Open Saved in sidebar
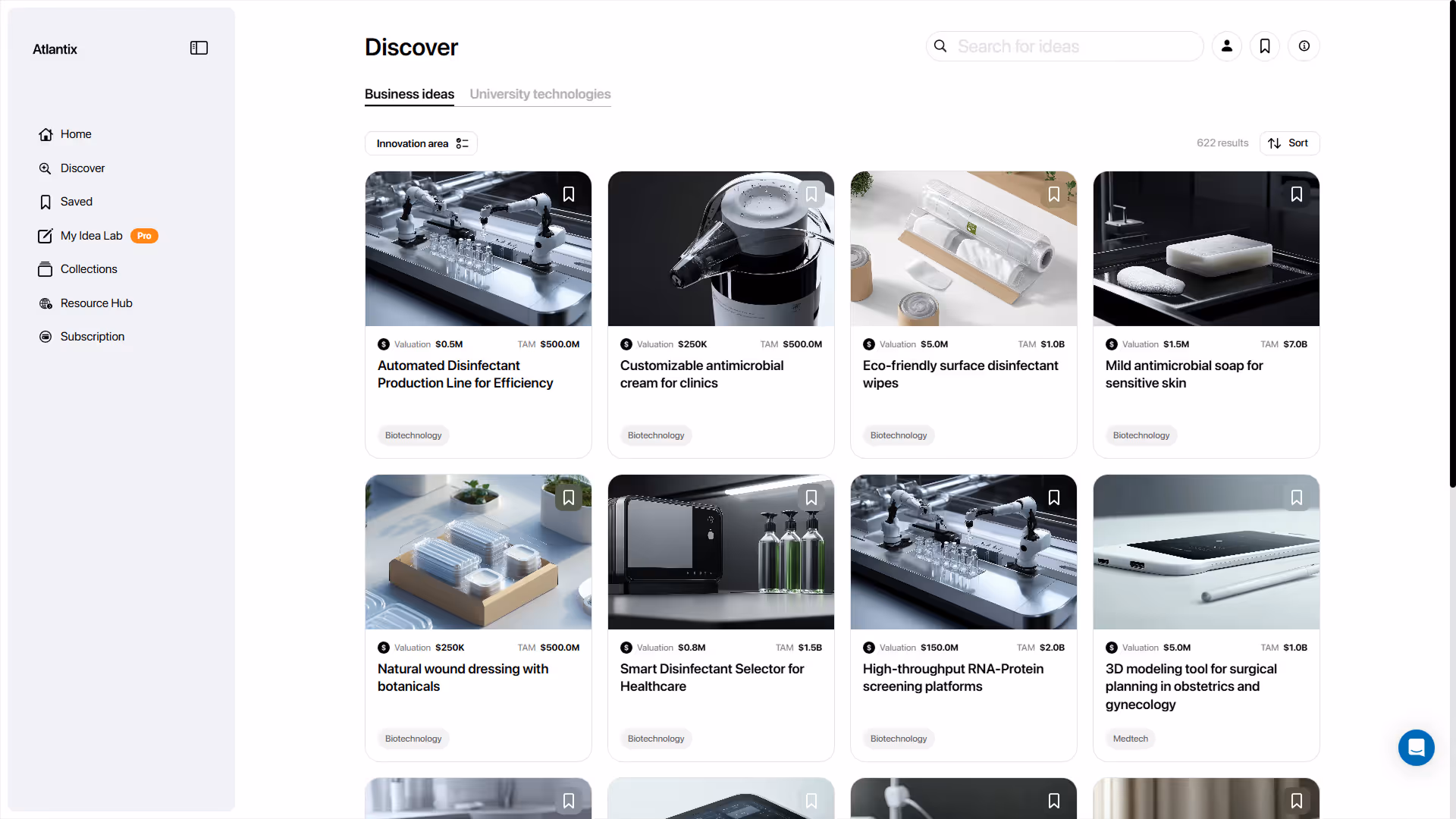 77,202
